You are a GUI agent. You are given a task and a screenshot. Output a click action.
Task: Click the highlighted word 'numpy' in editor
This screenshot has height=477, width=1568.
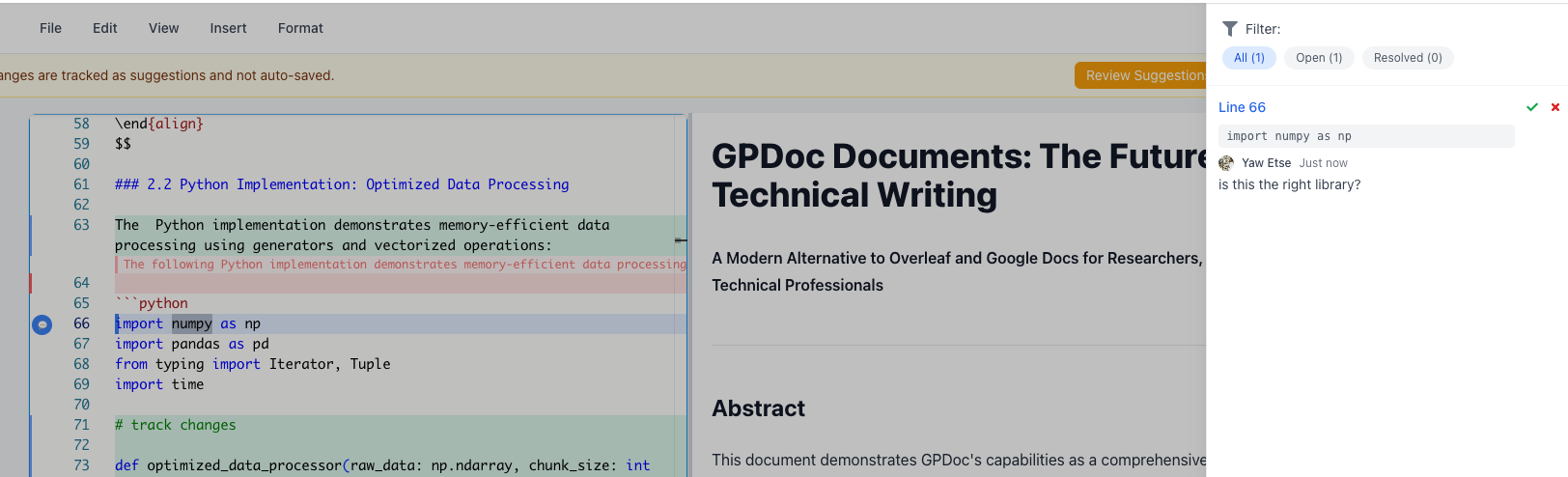(x=192, y=323)
